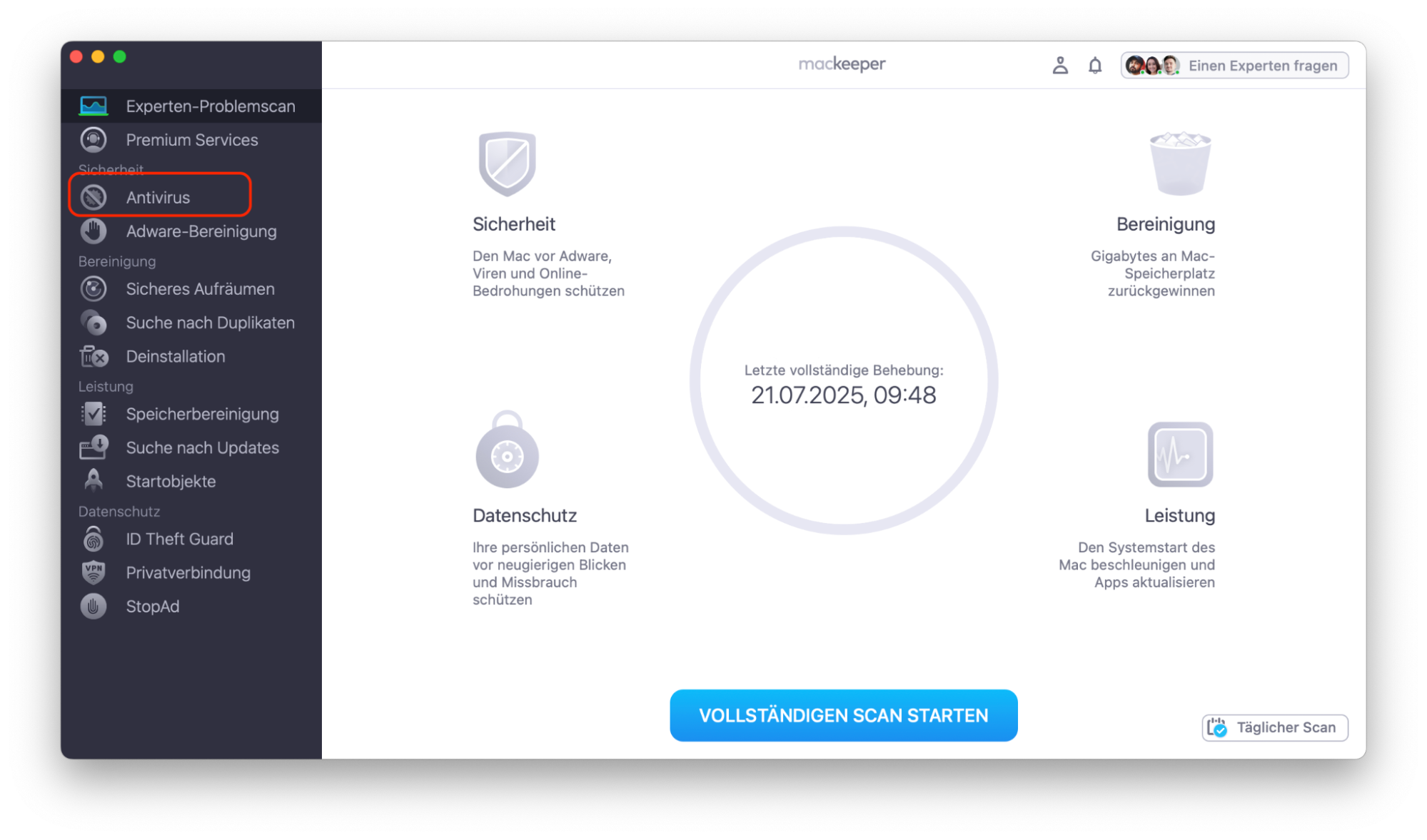Screen dimensions: 1427x840
Task: Click the Privatverbindung VPN shield icon
Action: pyautogui.click(x=94, y=572)
